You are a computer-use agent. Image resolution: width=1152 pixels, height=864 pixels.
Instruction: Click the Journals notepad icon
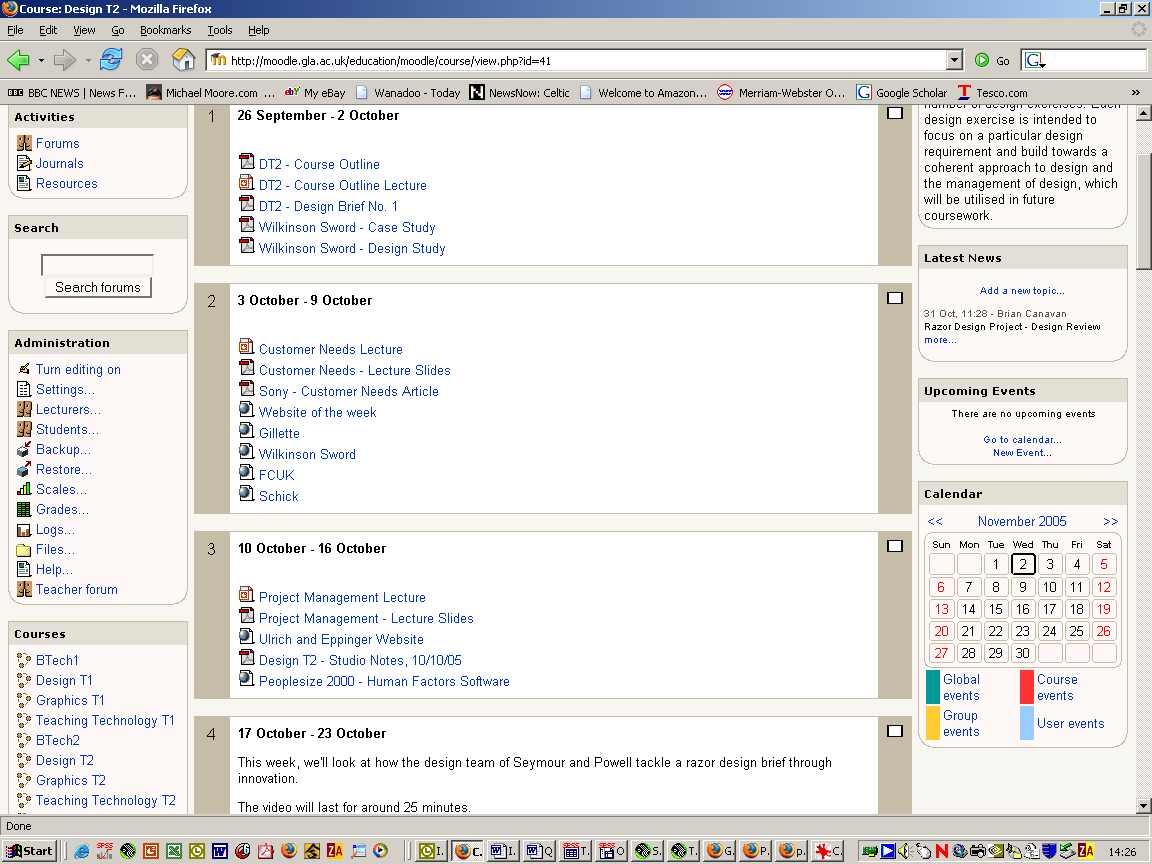click(24, 163)
